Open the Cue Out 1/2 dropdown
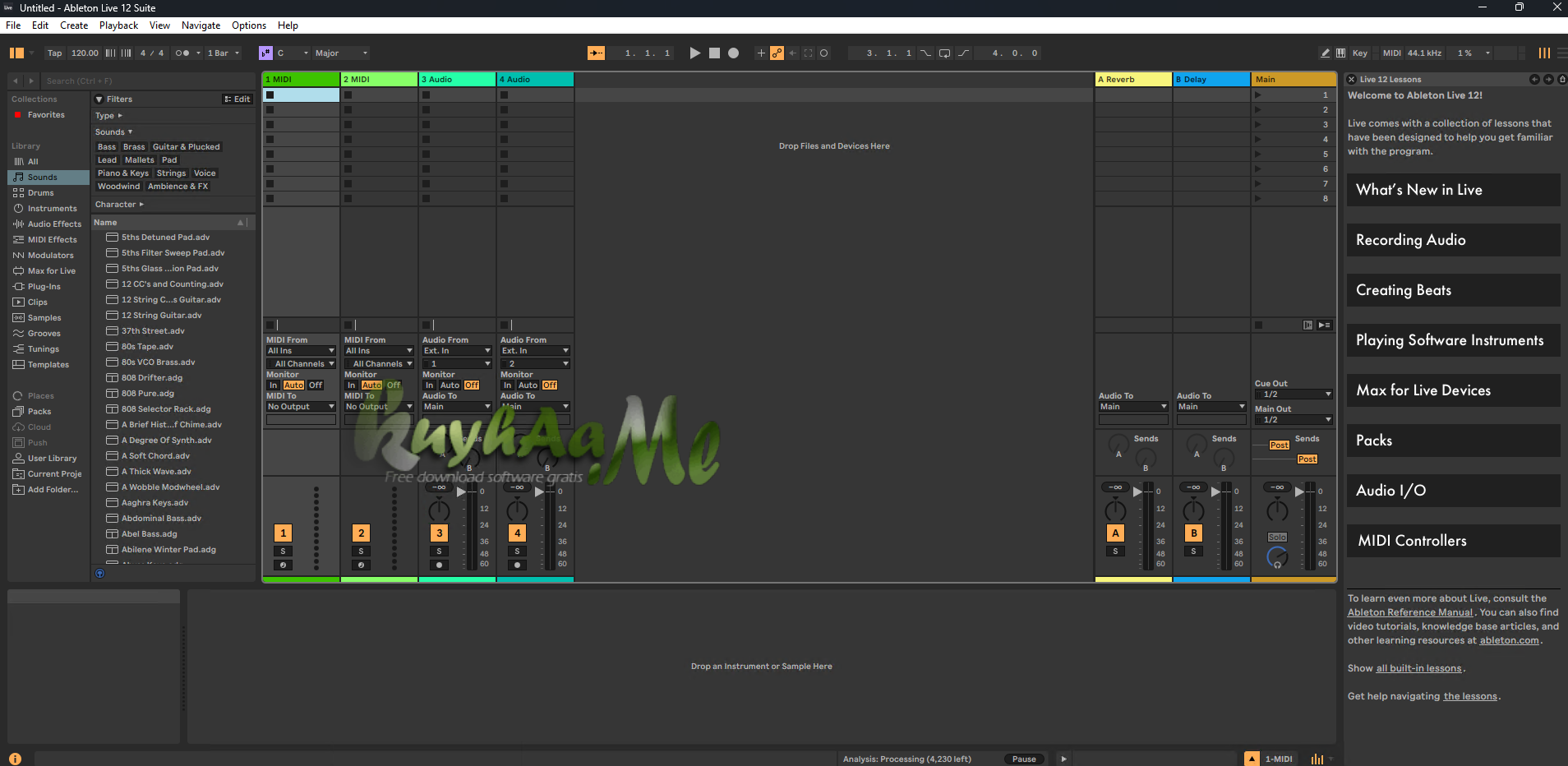 click(x=1294, y=395)
